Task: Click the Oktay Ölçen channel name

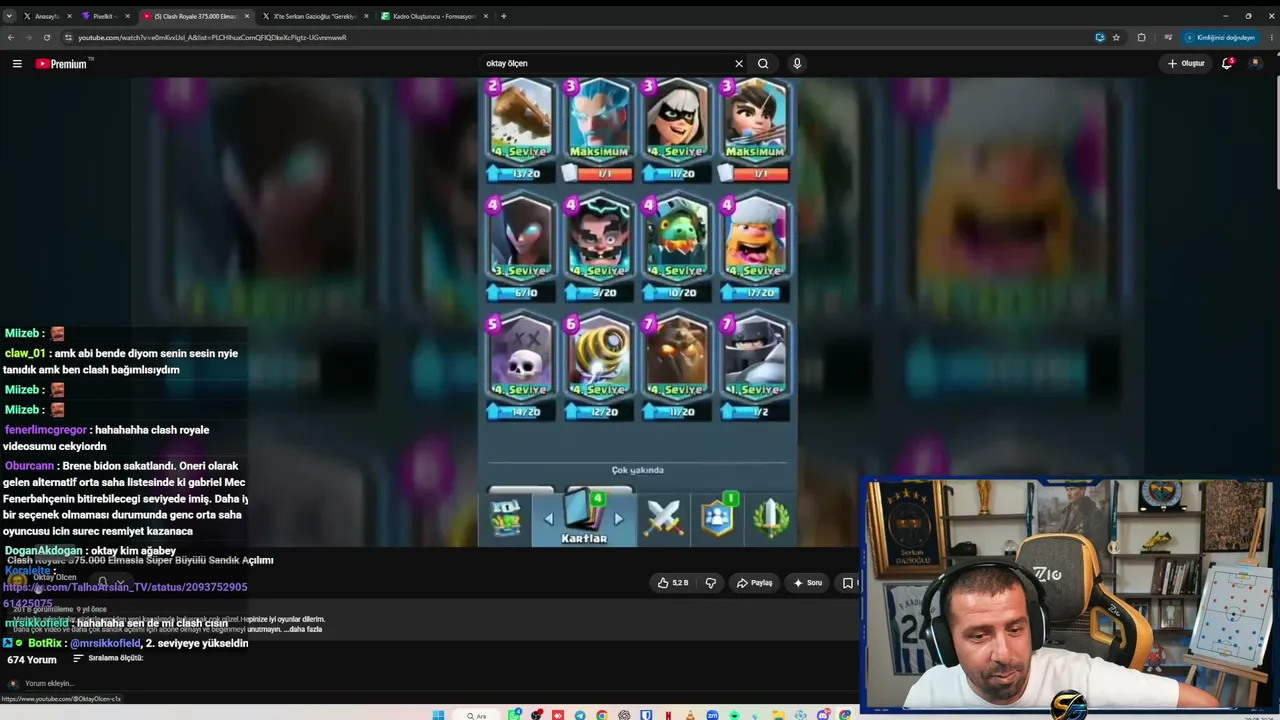Action: coord(55,578)
